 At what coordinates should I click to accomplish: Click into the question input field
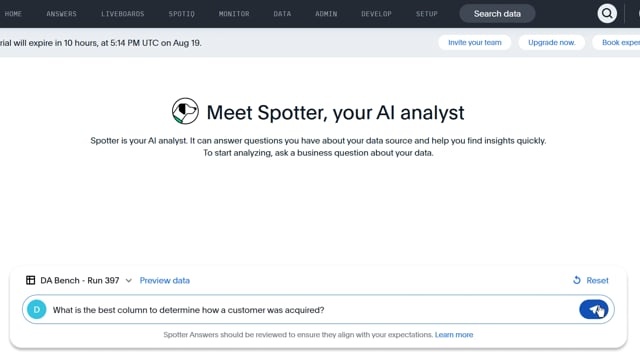click(310, 310)
